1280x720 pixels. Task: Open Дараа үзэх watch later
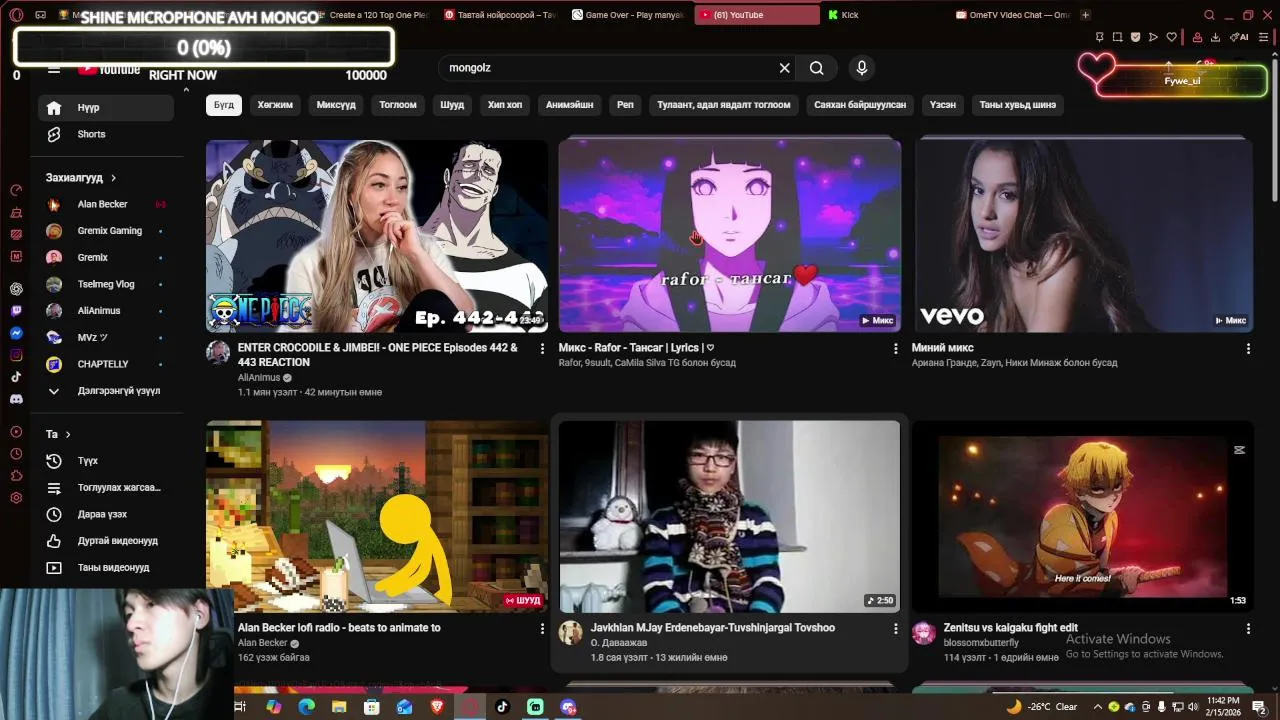[x=106, y=514]
